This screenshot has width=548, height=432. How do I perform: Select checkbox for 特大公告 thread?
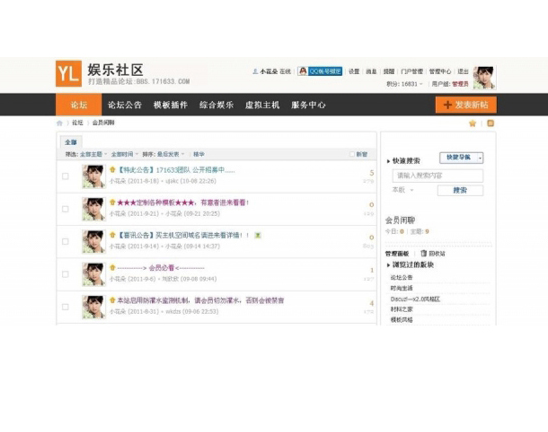pos(65,176)
